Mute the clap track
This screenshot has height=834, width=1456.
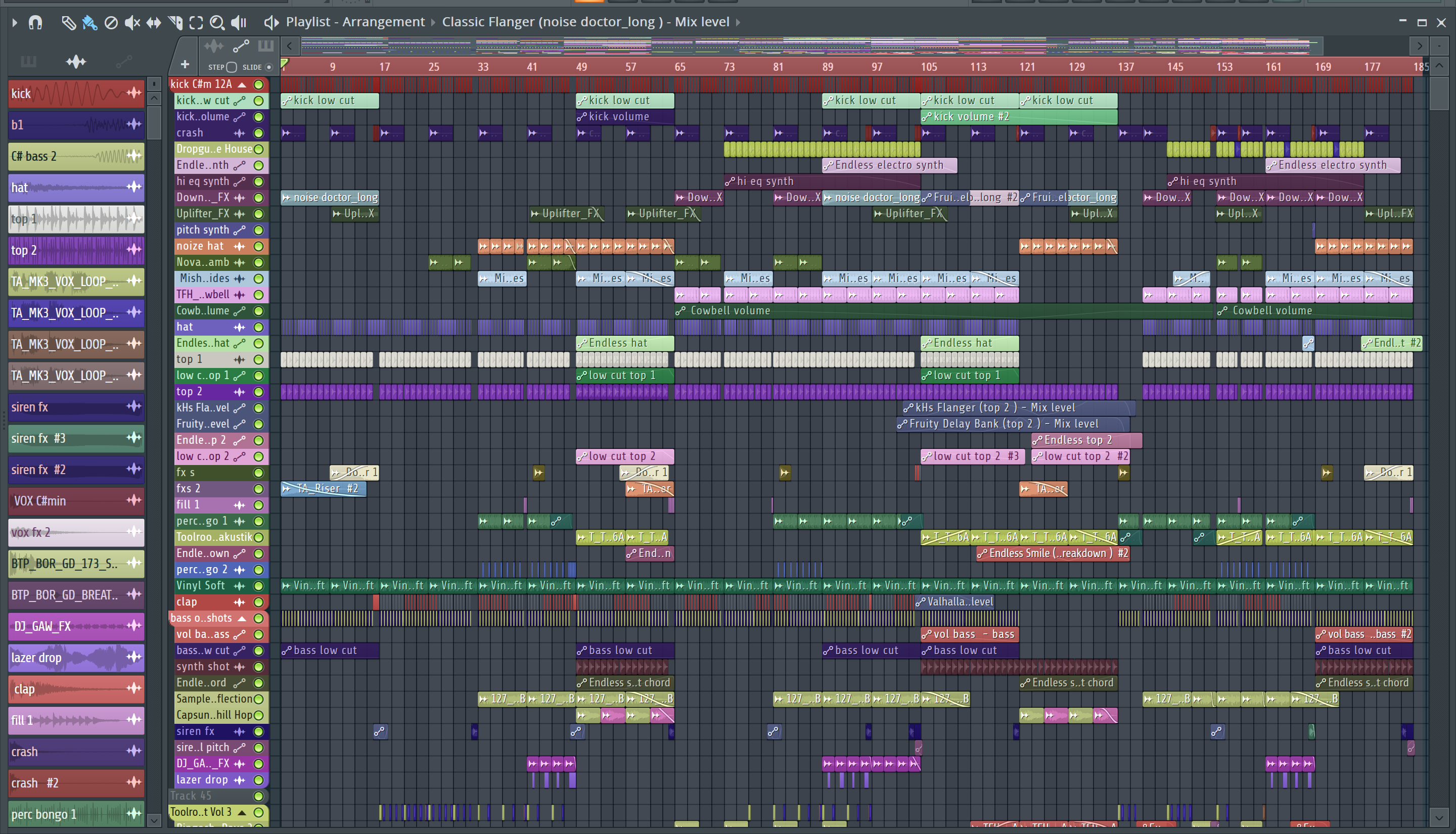(259, 602)
